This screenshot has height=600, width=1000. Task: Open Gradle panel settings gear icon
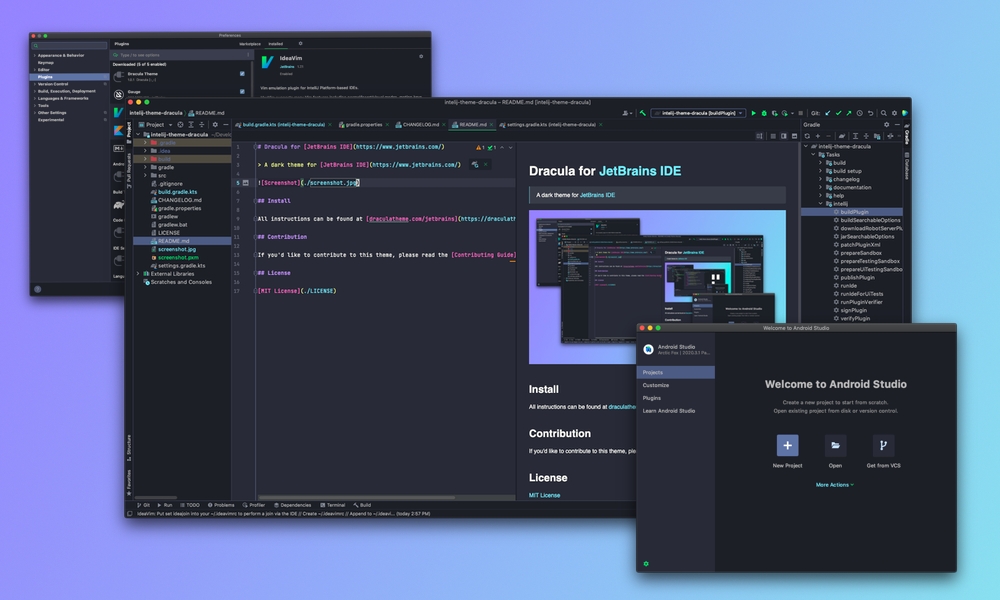(x=886, y=124)
